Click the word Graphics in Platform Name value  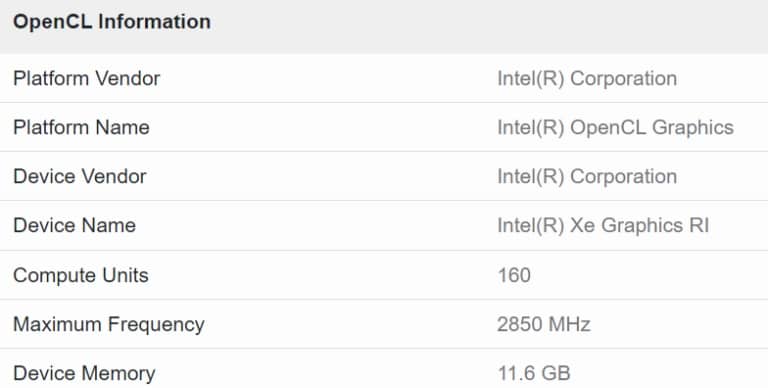click(x=693, y=128)
